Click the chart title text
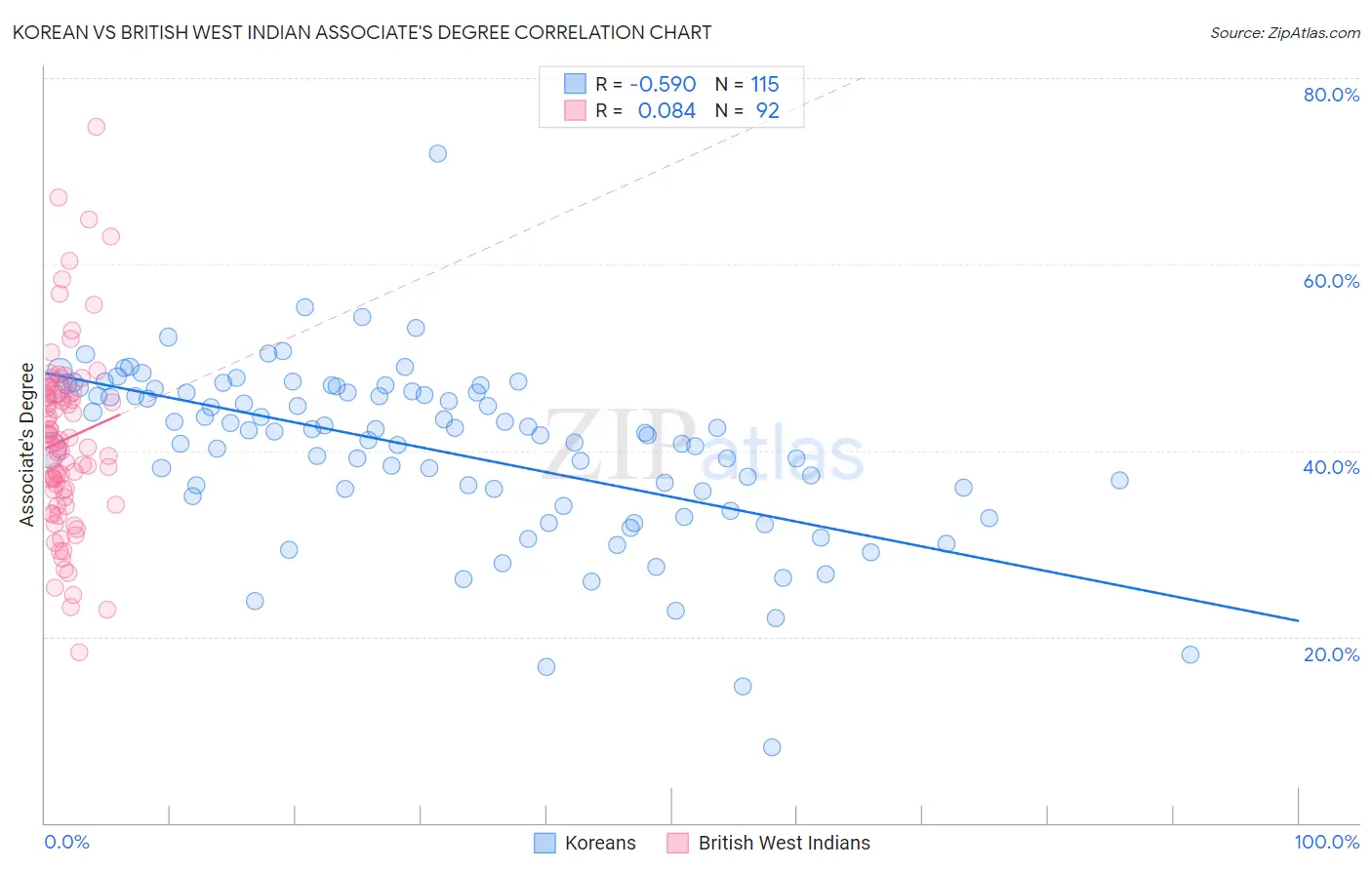Screen dimensions: 1372x870 (x=362, y=32)
